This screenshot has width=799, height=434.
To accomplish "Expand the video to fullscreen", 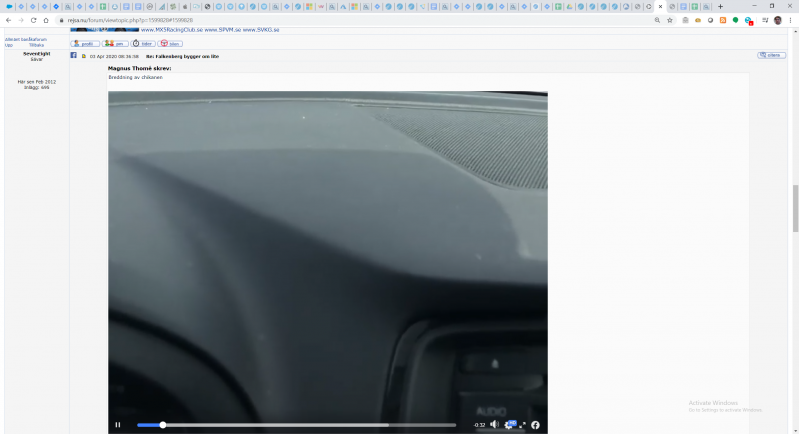I will pyautogui.click(x=522, y=425).
